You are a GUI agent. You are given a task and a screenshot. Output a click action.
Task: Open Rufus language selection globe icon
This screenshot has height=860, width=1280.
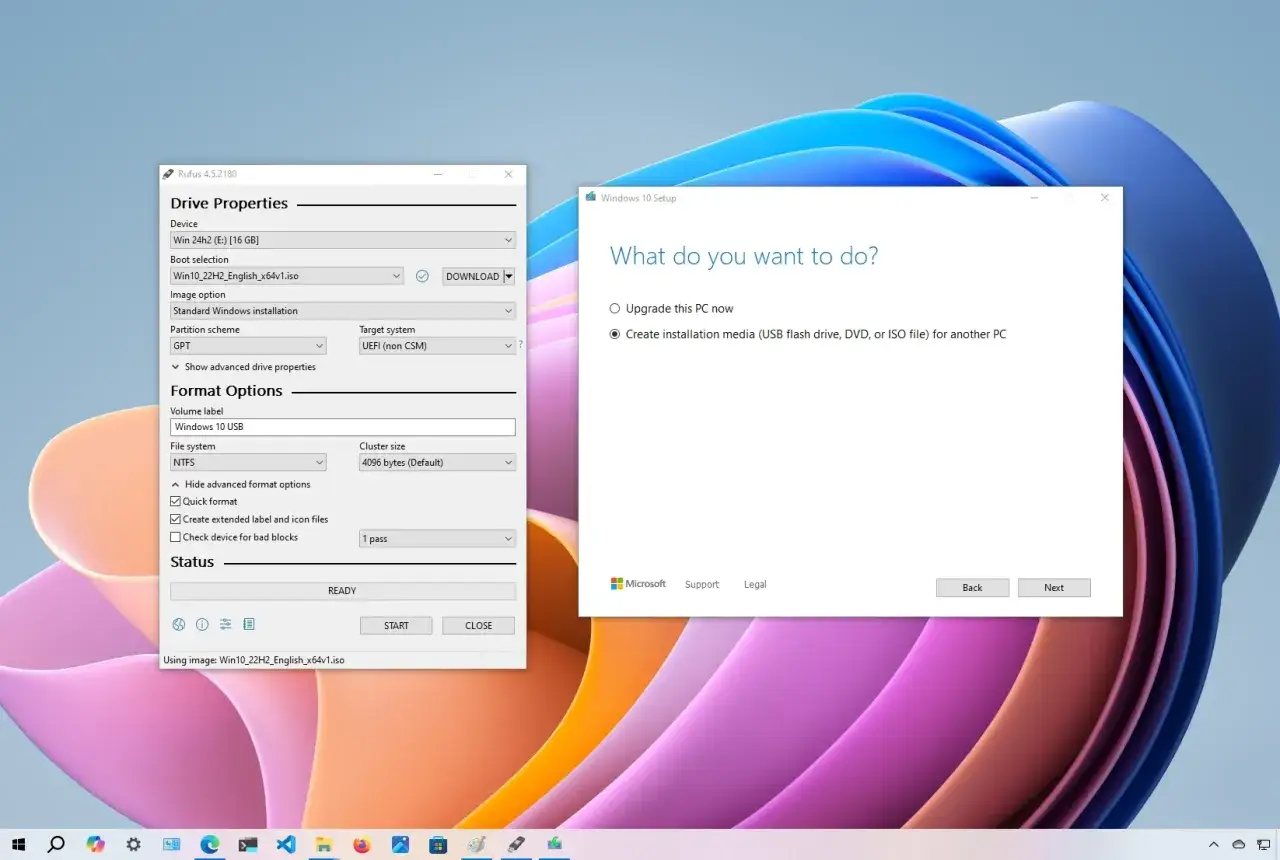coord(179,624)
